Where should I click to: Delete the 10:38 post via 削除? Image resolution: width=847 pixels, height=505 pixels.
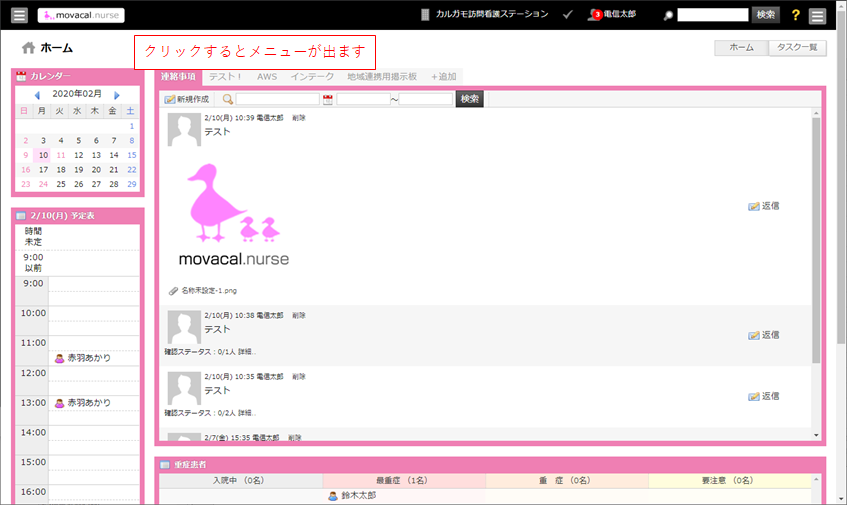[299, 315]
